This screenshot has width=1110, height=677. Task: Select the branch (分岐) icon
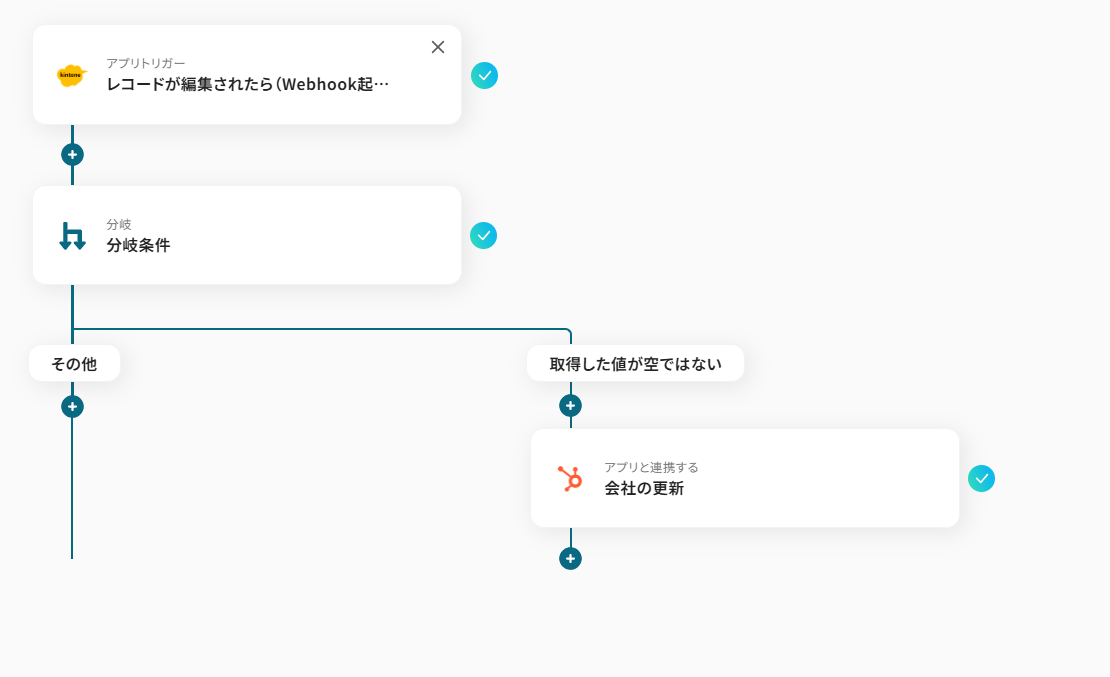point(70,235)
